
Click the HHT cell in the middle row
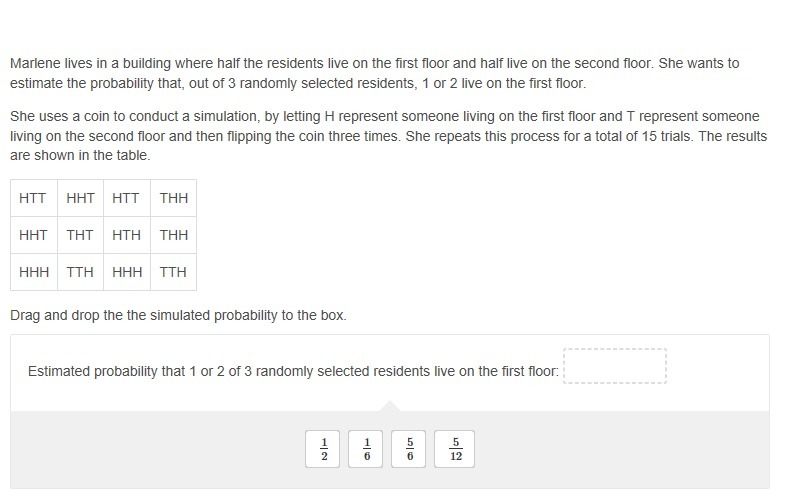(x=33, y=235)
